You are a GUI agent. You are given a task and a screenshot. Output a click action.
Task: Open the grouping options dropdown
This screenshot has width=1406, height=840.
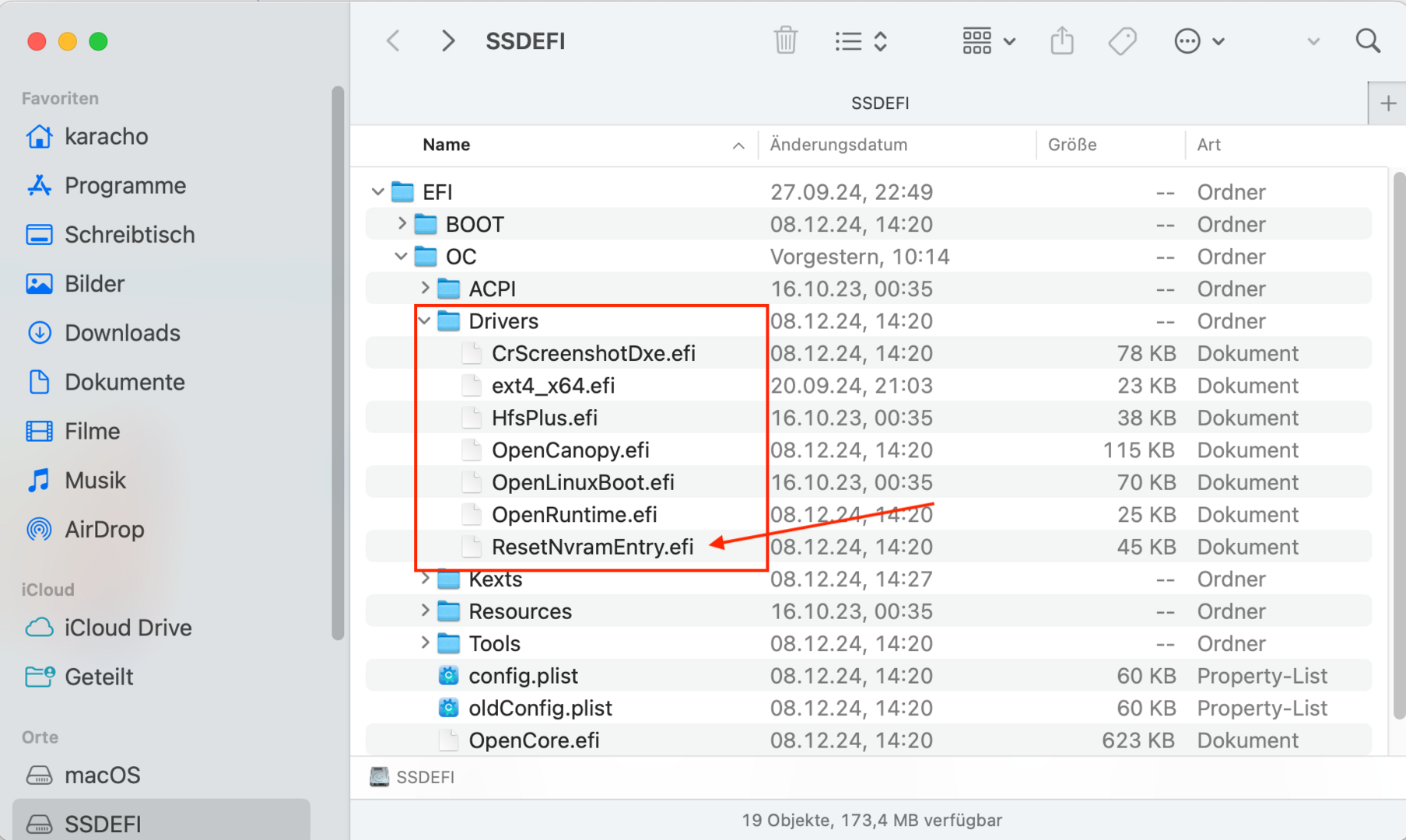988,41
